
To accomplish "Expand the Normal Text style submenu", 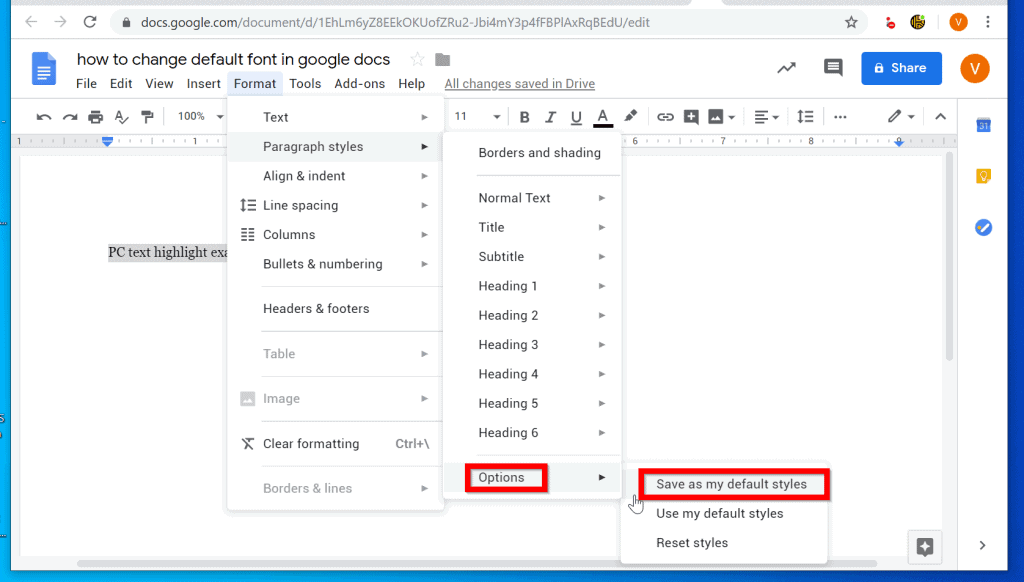I will (532, 198).
